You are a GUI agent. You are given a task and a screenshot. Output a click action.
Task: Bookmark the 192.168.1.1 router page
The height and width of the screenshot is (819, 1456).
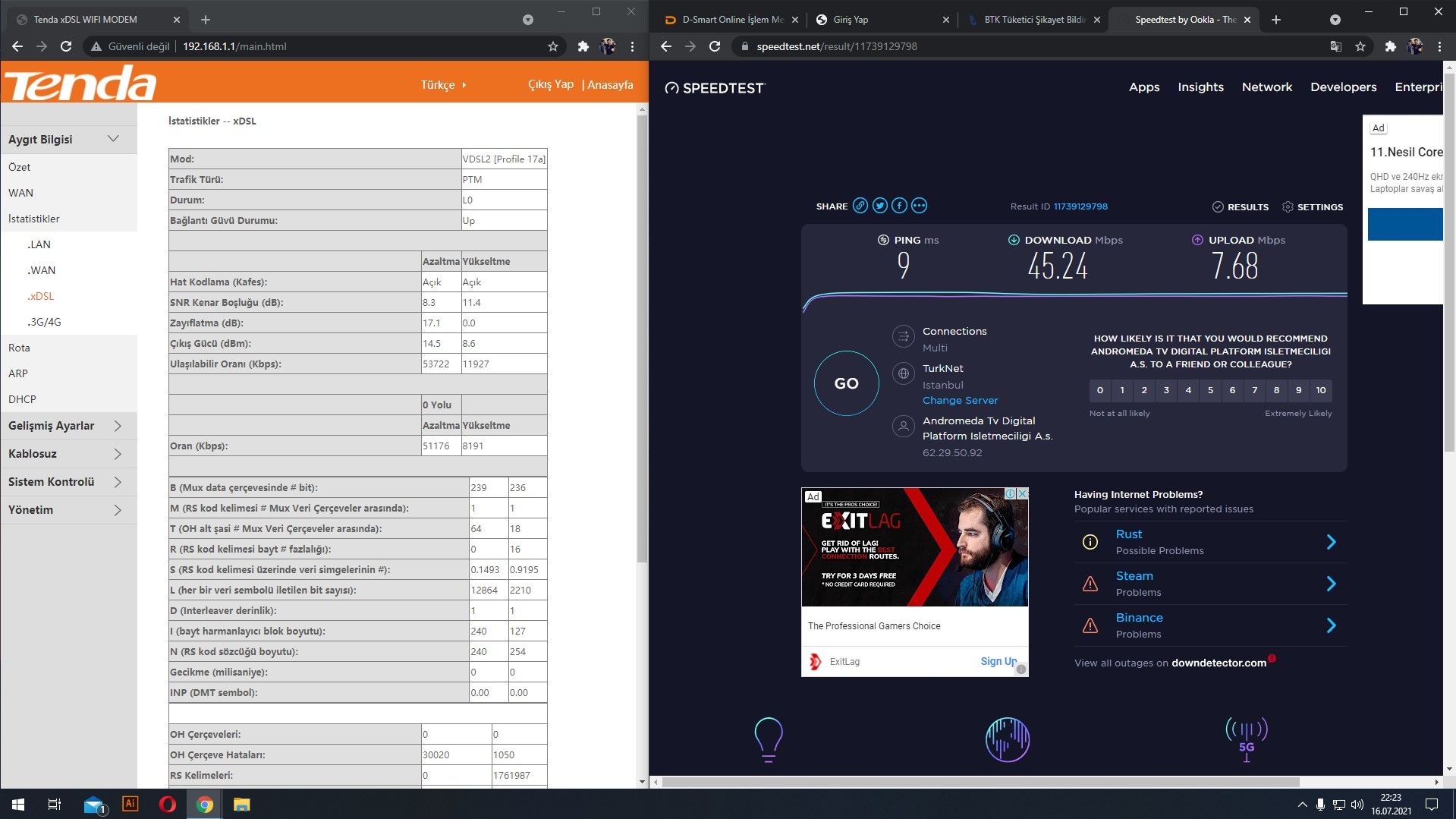553,46
